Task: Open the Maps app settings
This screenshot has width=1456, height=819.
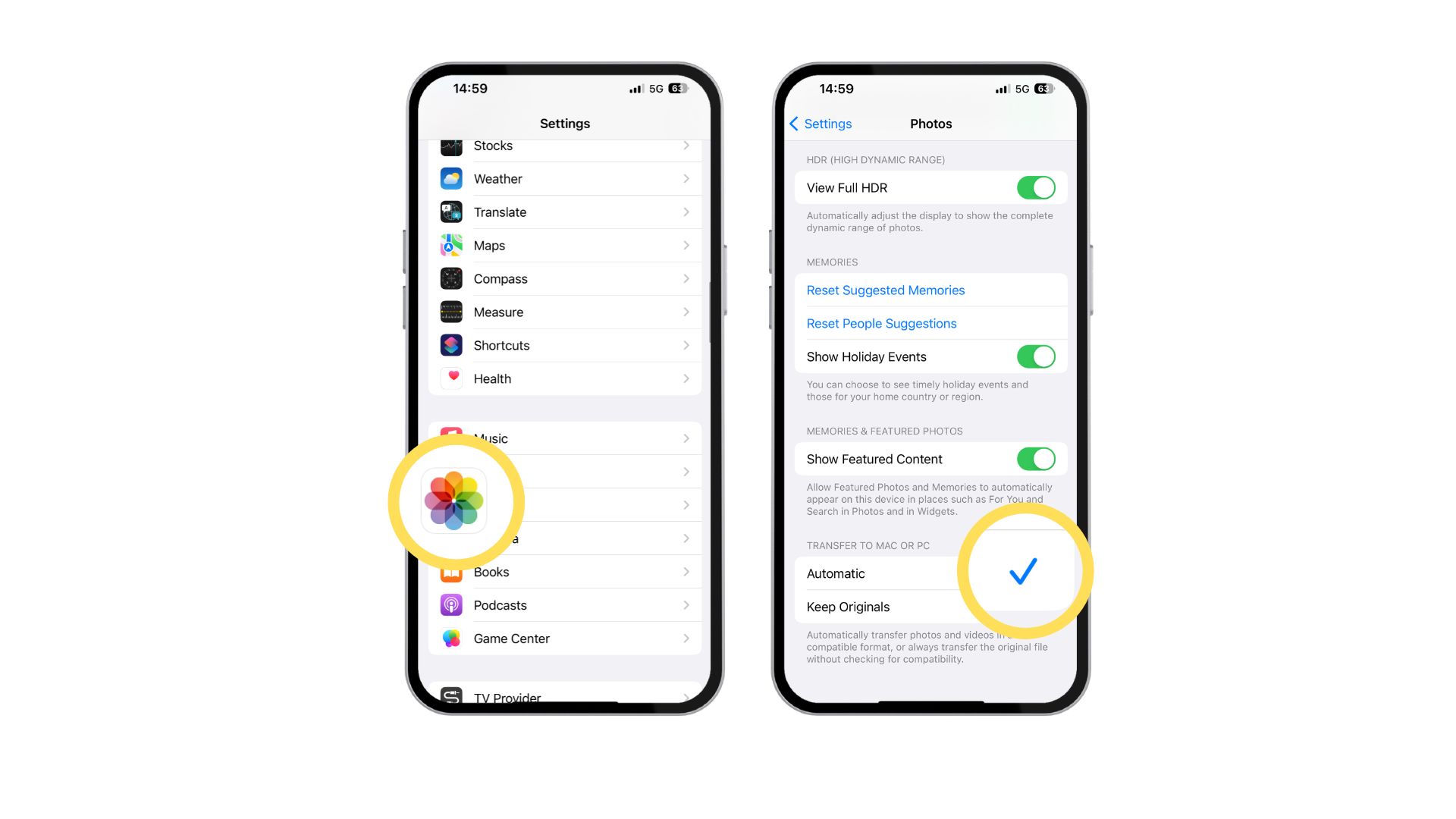Action: [x=564, y=245]
